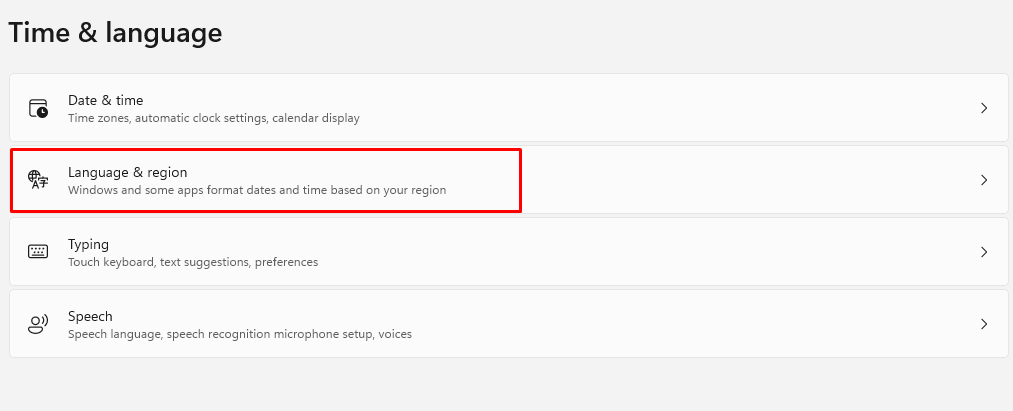Click the Speech person-talking icon
Image resolution: width=1013 pixels, height=411 pixels.
[x=38, y=324]
